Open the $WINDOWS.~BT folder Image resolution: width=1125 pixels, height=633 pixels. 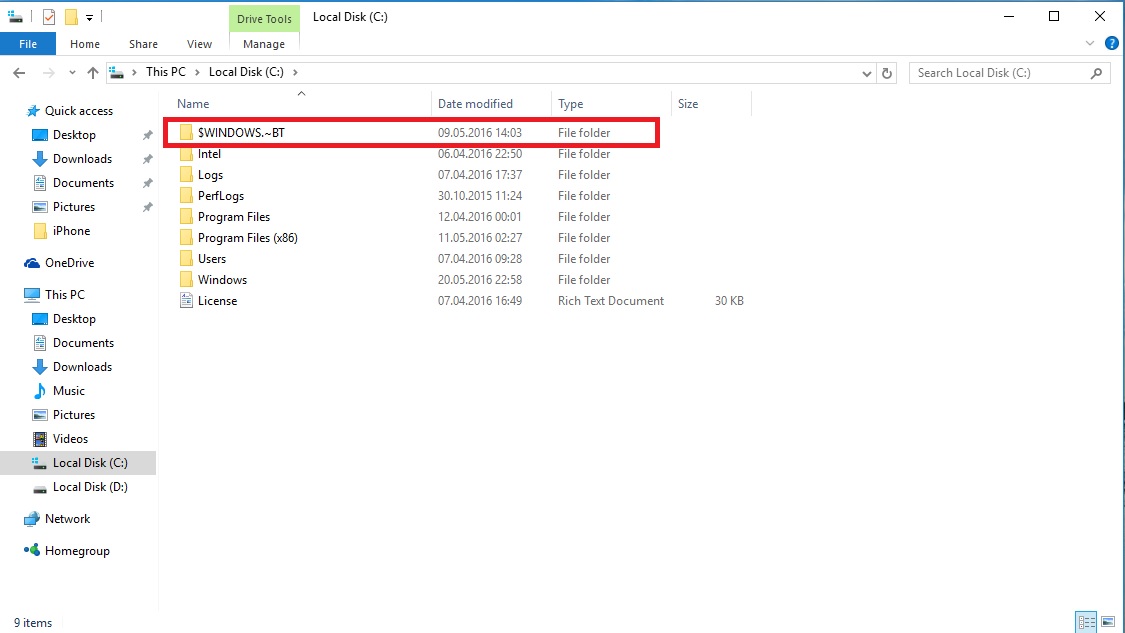point(241,132)
